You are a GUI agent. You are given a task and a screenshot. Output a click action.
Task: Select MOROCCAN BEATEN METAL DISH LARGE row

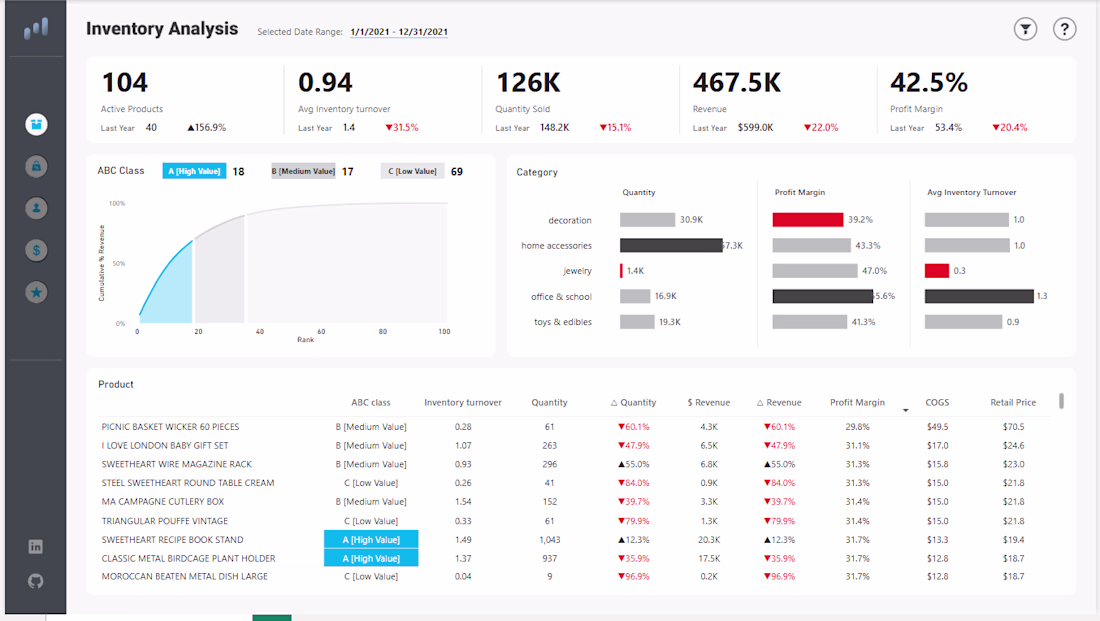(575, 577)
